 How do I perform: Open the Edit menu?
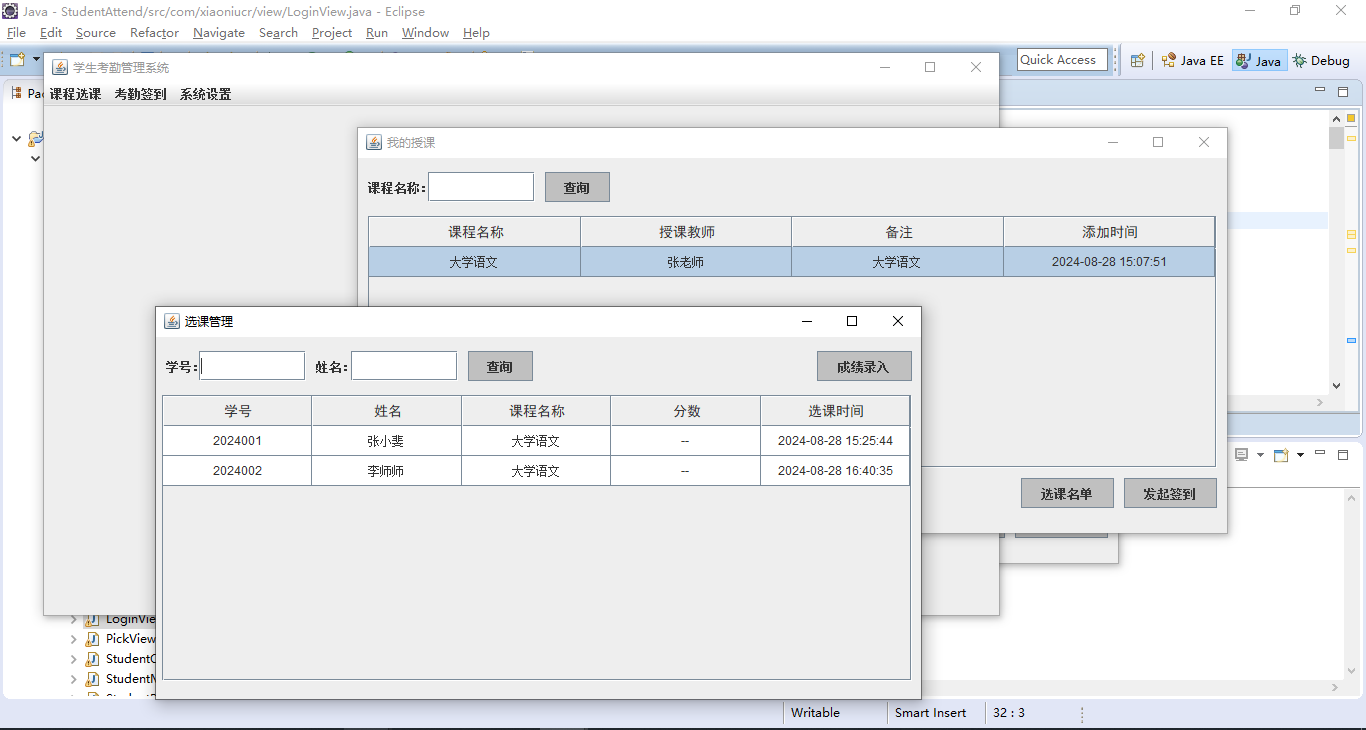[x=51, y=32]
